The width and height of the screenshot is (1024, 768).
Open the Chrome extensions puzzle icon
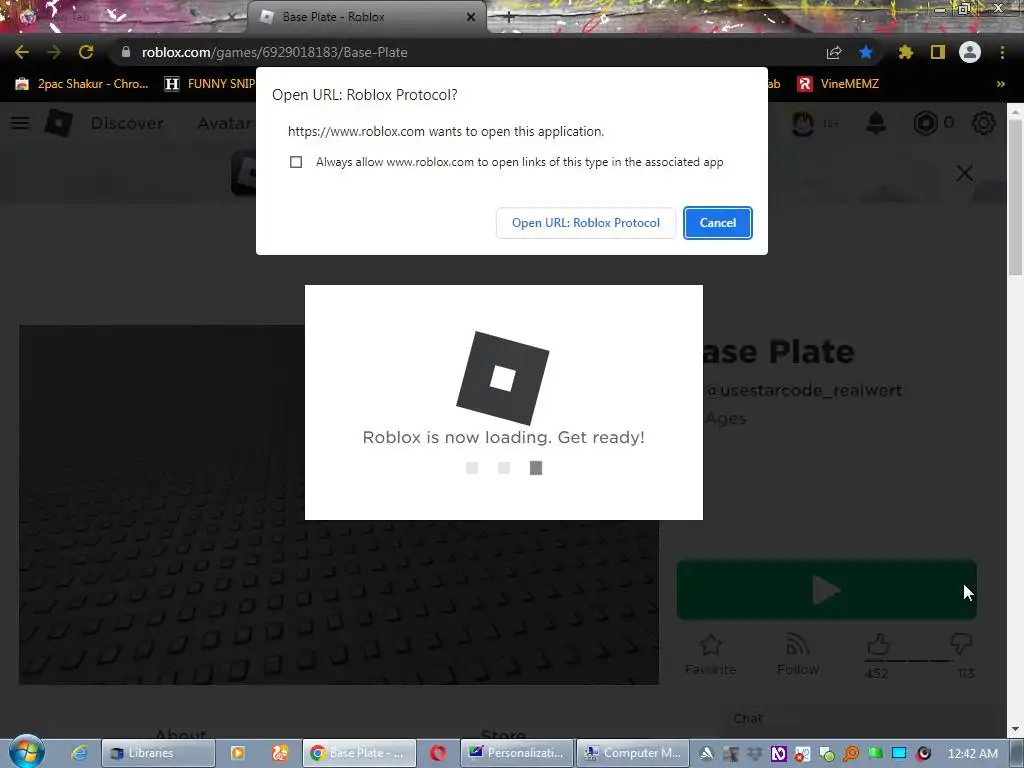(x=905, y=52)
